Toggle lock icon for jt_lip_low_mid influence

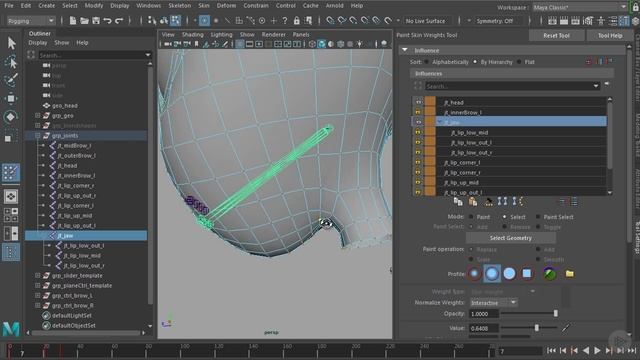click(x=418, y=132)
